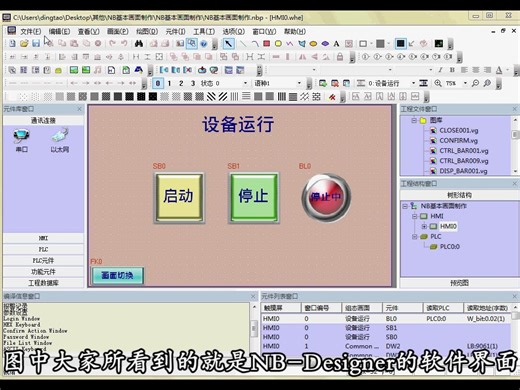Viewport: 520px width, 390px height.
Task: Open the 状态 0 state dropdown
Action: [x=245, y=83]
